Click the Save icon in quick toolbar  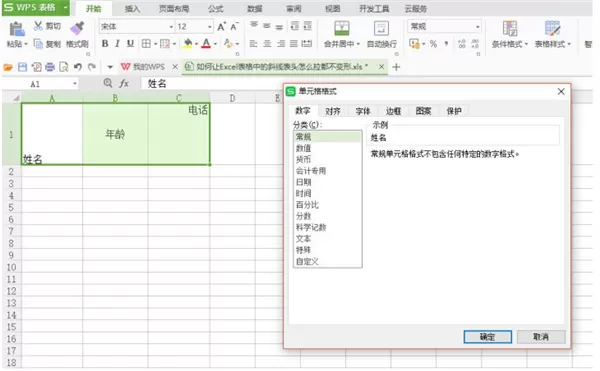[23, 67]
